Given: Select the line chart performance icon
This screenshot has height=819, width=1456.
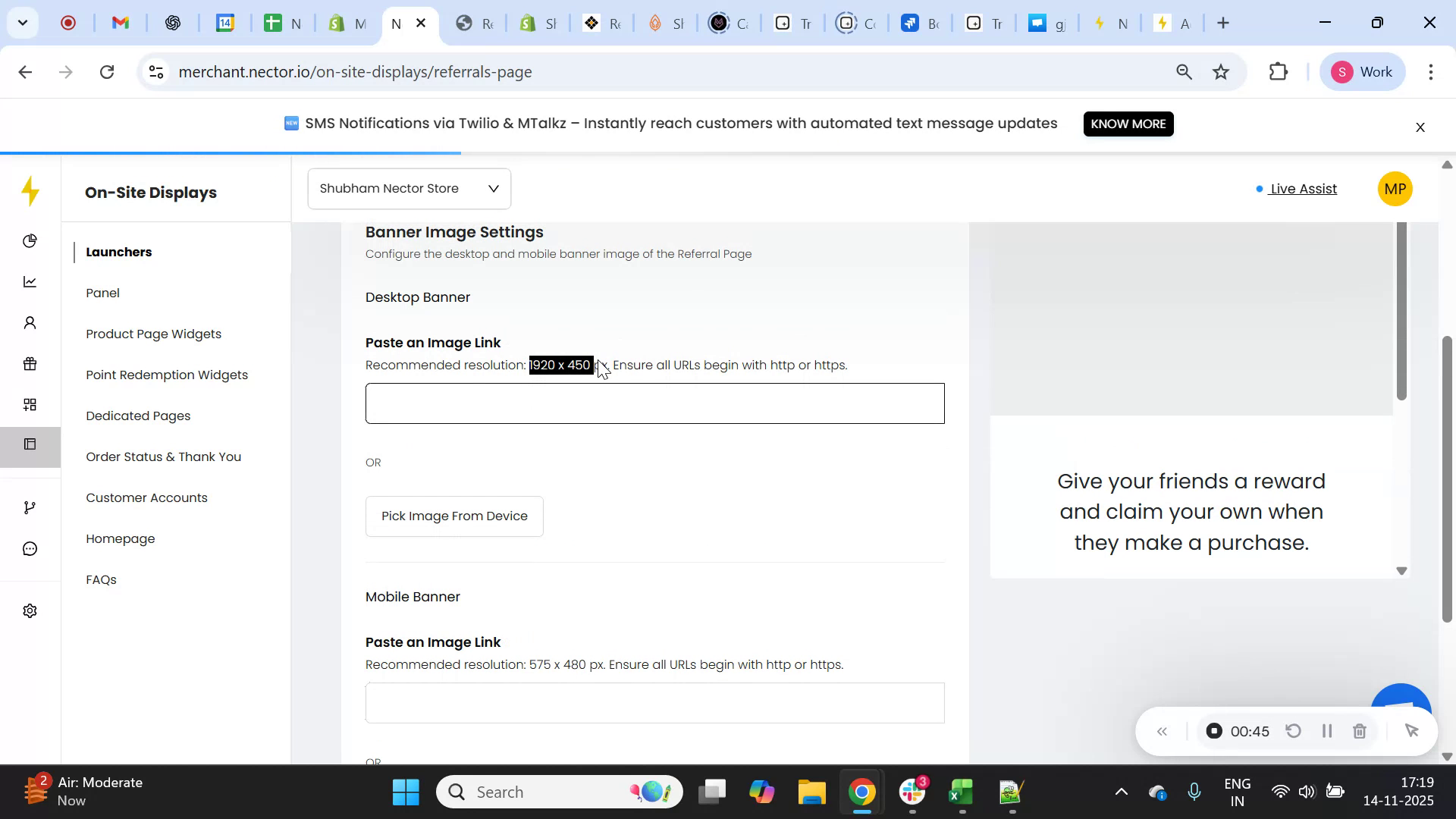Looking at the screenshot, I should (x=30, y=281).
